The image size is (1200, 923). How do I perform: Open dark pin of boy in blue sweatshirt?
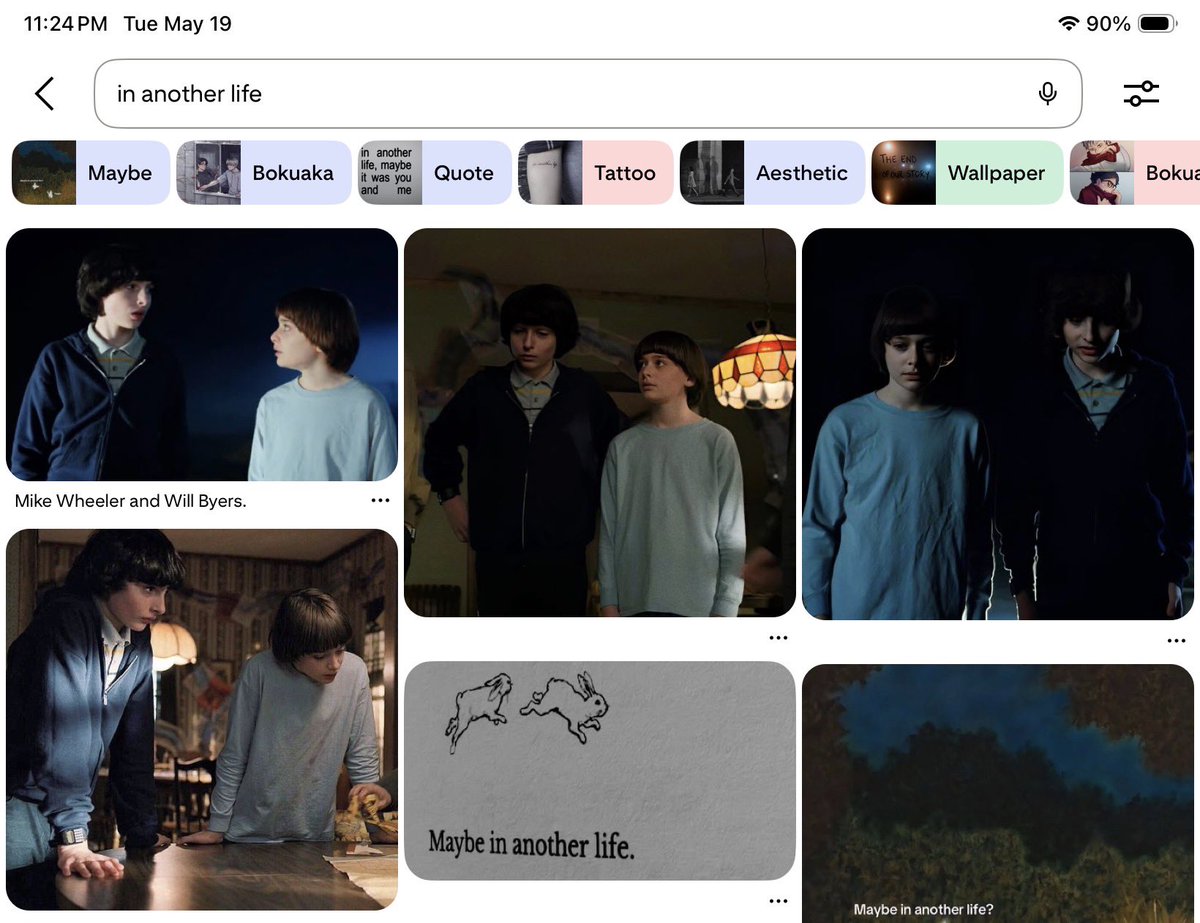coord(998,424)
